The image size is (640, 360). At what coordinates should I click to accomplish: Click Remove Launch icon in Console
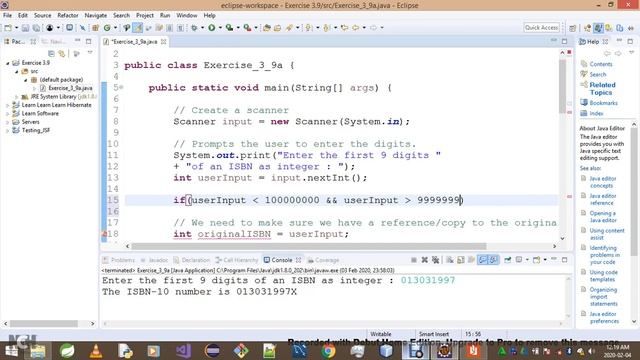pos(424,260)
